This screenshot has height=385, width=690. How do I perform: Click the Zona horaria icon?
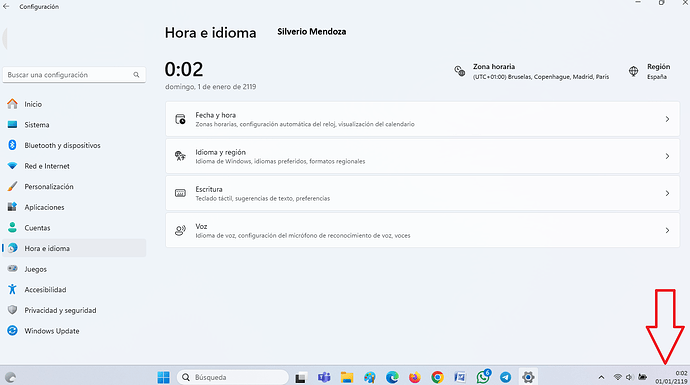[x=459, y=71]
